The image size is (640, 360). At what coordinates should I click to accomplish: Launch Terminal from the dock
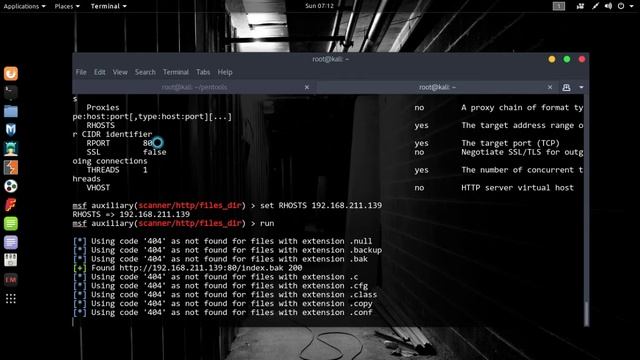click(x=11, y=92)
